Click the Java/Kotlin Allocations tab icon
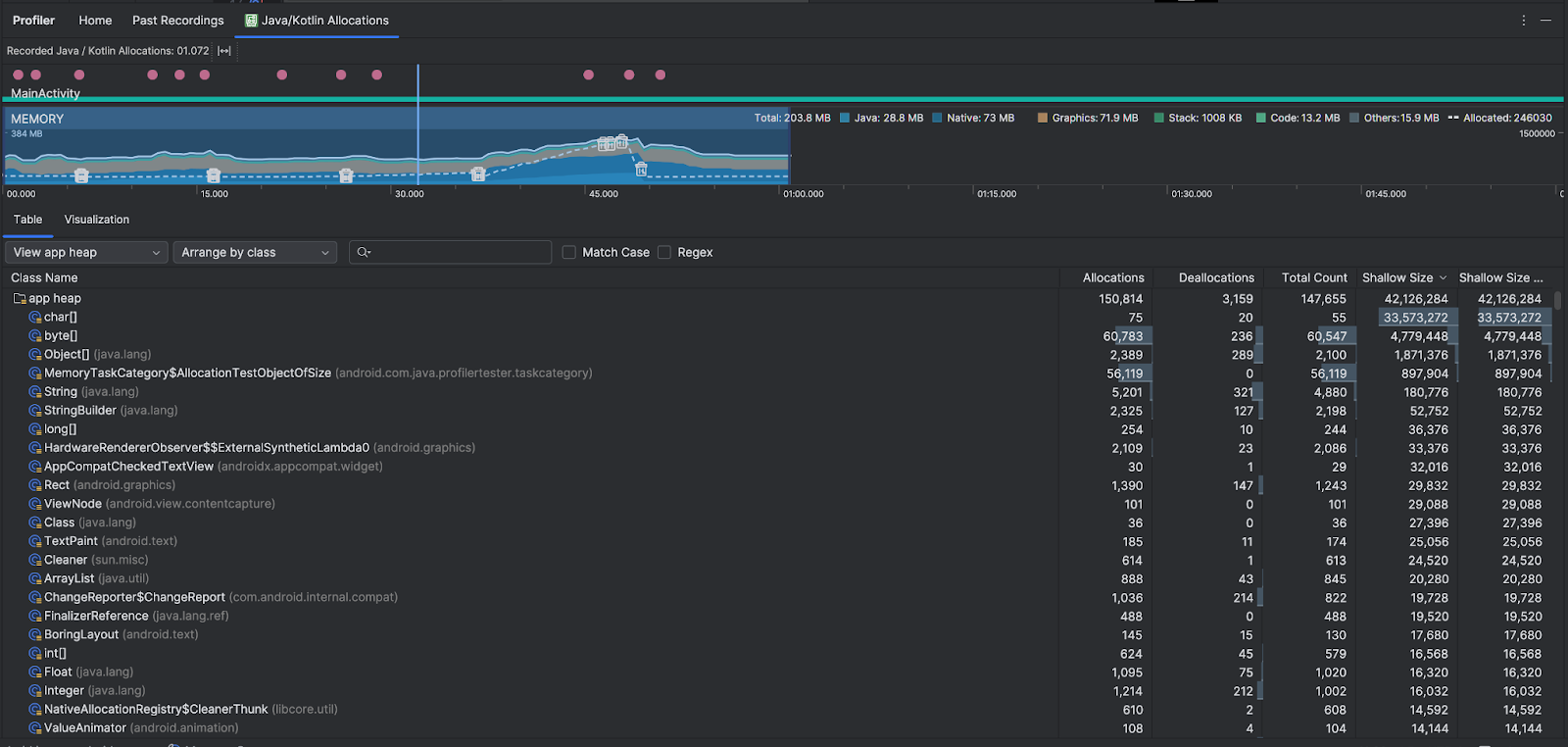The height and width of the screenshot is (747, 1568). coord(251,21)
